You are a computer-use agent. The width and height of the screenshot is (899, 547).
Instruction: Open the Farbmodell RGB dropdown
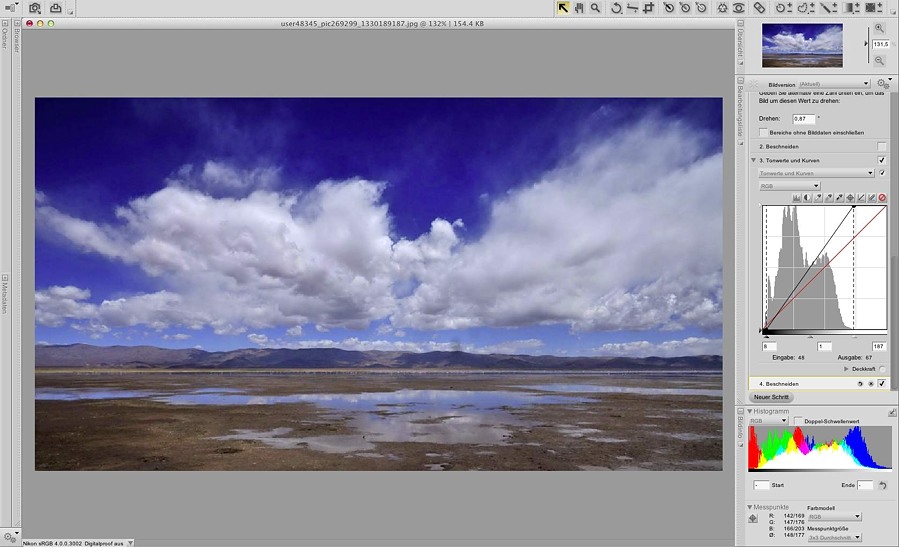pyautogui.click(x=834, y=517)
